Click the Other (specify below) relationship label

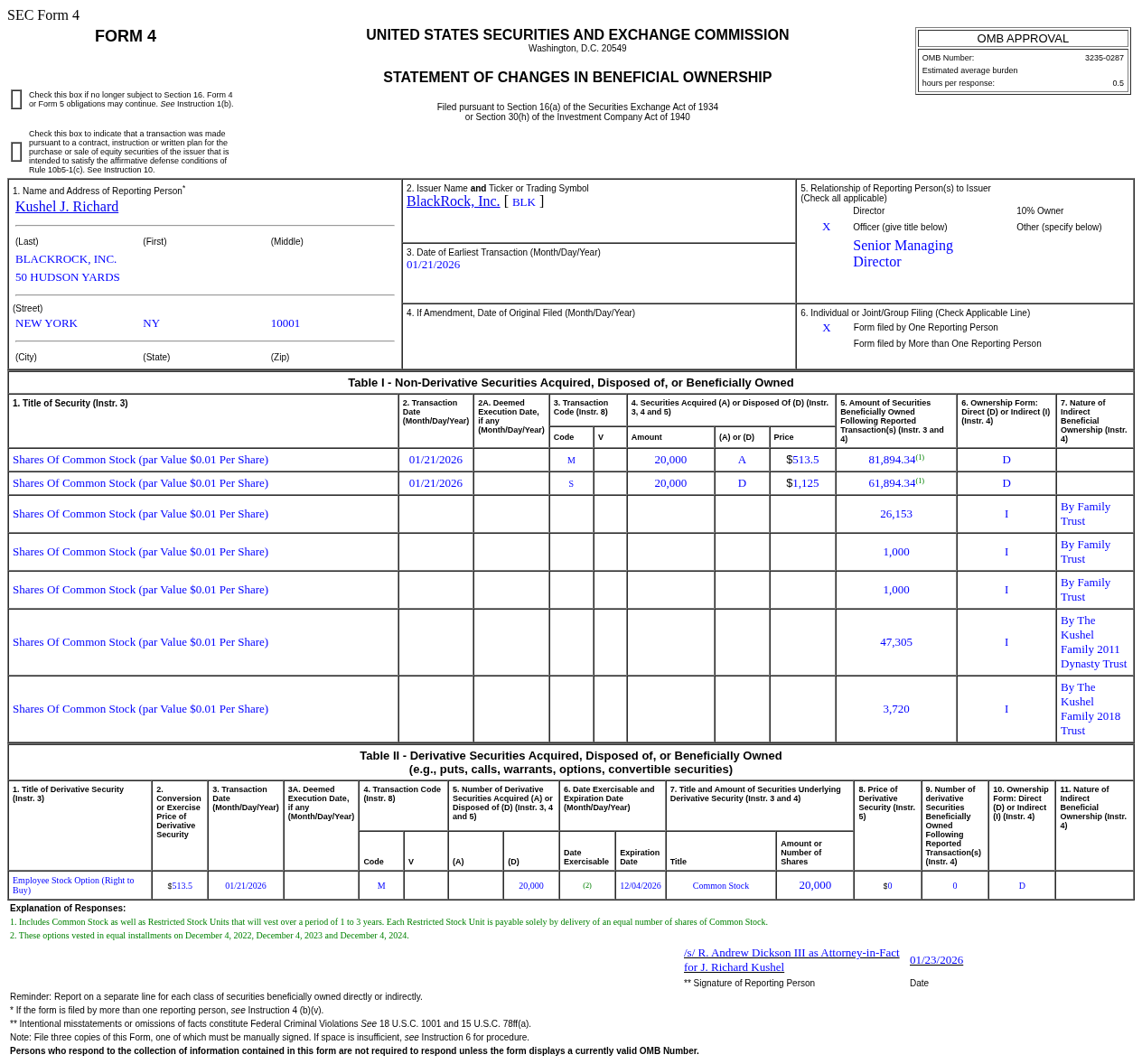point(1059,228)
